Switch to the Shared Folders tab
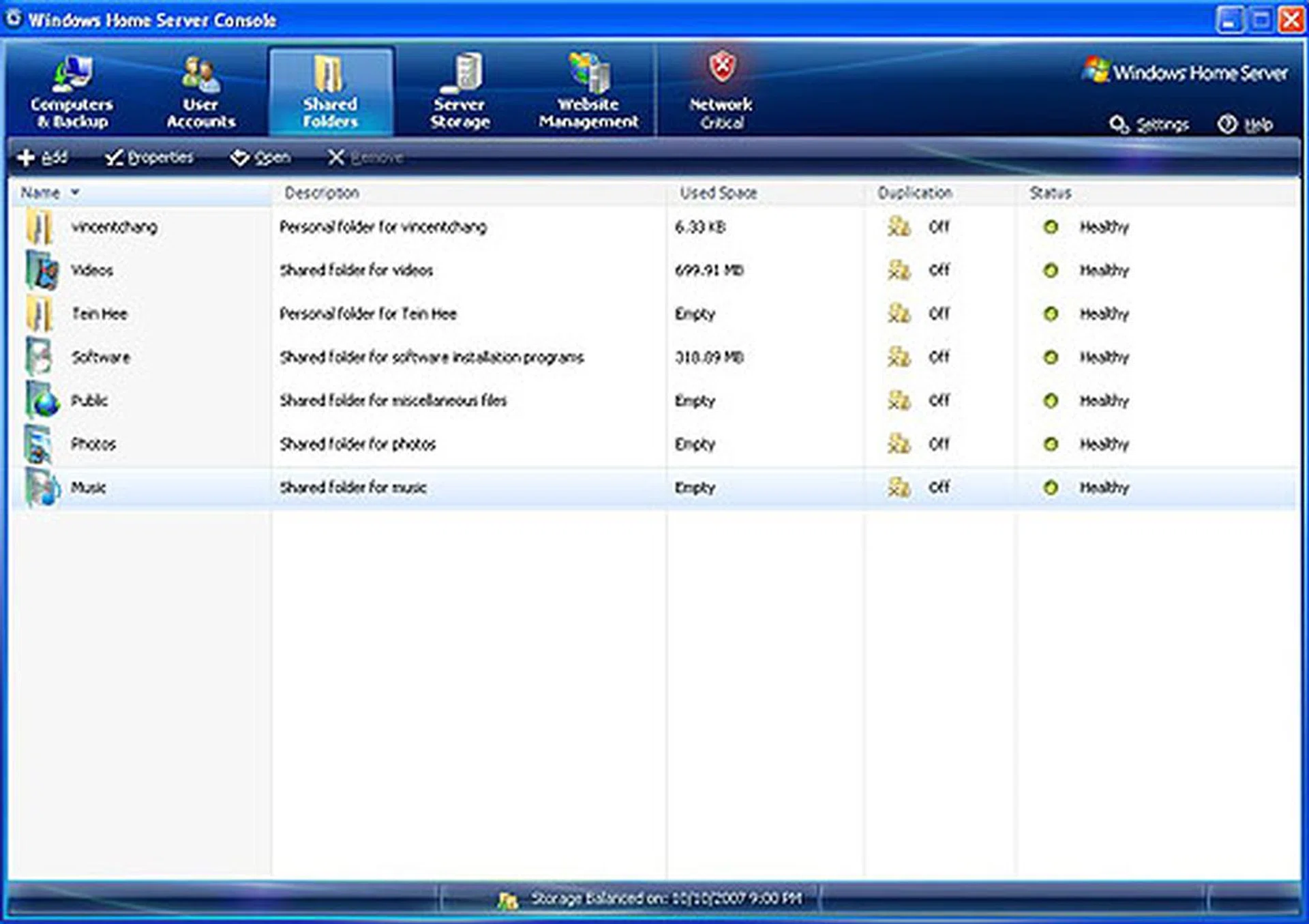 point(330,89)
